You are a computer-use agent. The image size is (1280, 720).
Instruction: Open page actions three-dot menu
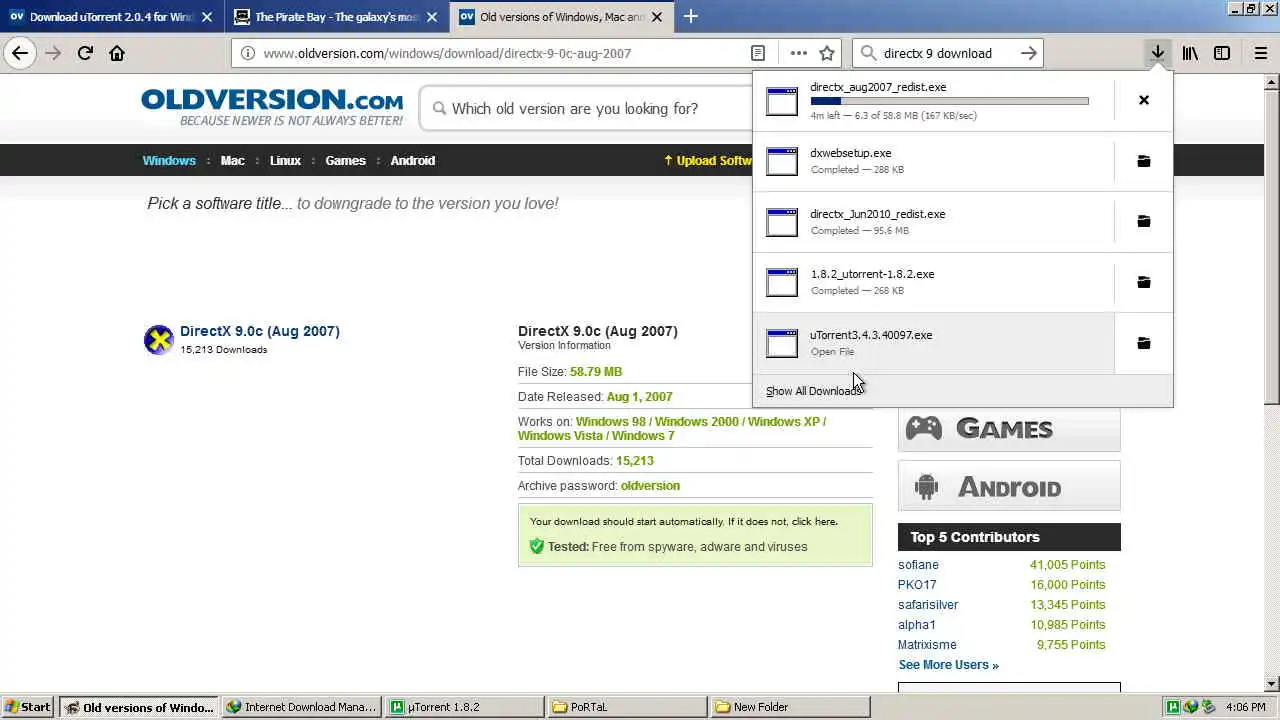798,53
